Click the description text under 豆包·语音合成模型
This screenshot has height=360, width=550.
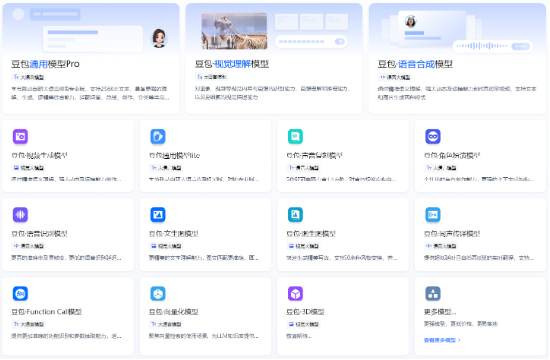click(x=457, y=93)
